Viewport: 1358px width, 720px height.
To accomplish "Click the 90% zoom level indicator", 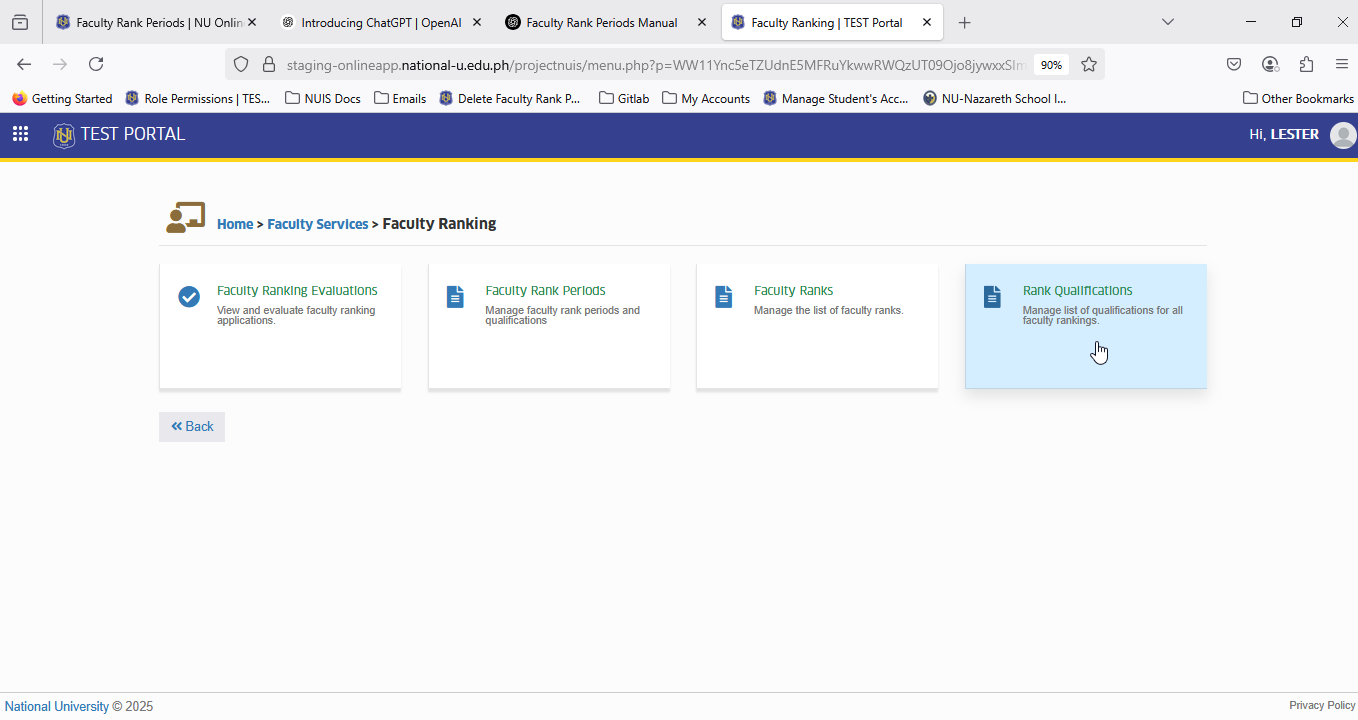I will [x=1051, y=65].
